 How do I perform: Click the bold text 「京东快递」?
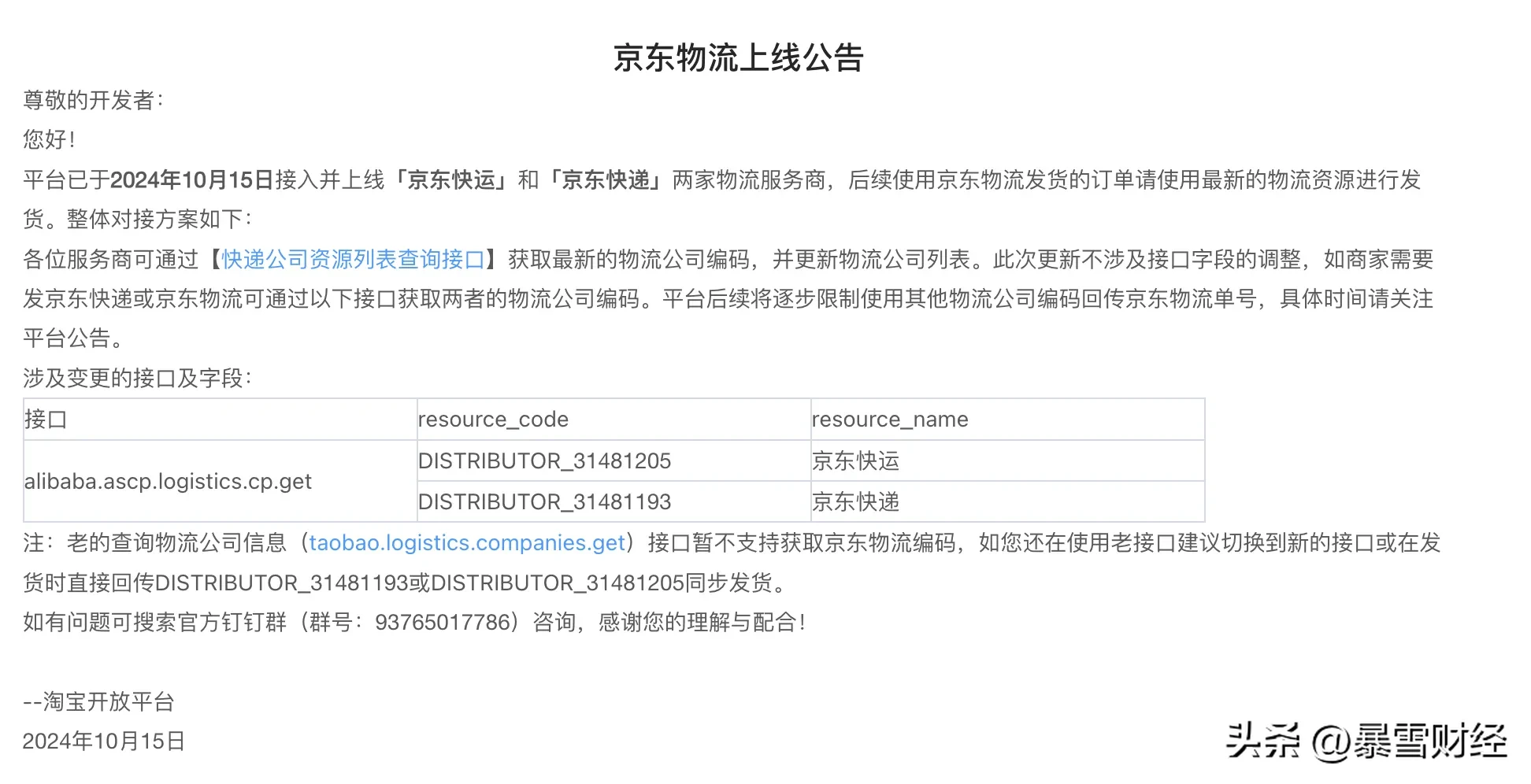pos(606,180)
